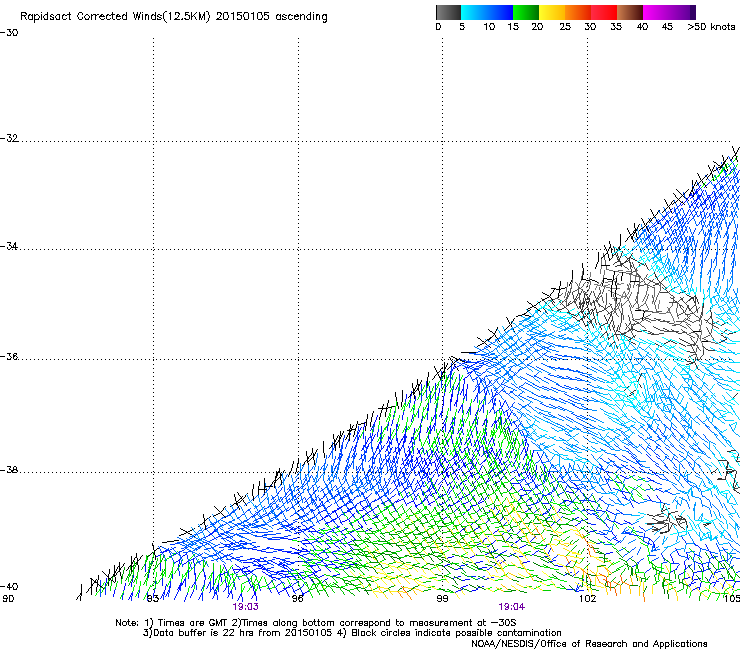Click the latitude label -36

(9, 356)
